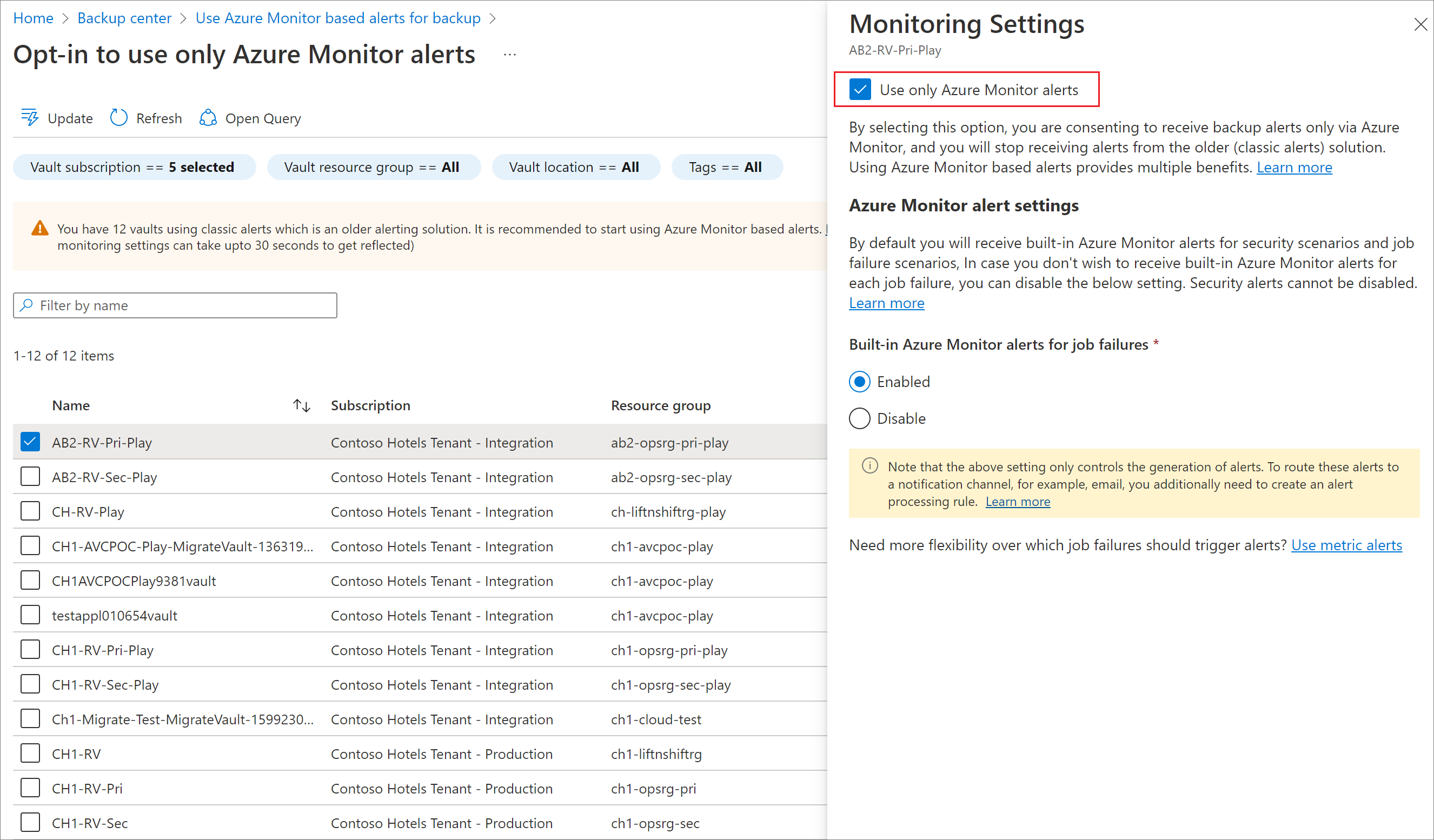Enable Built-in Azure Monitor alerts radio button

click(x=858, y=381)
